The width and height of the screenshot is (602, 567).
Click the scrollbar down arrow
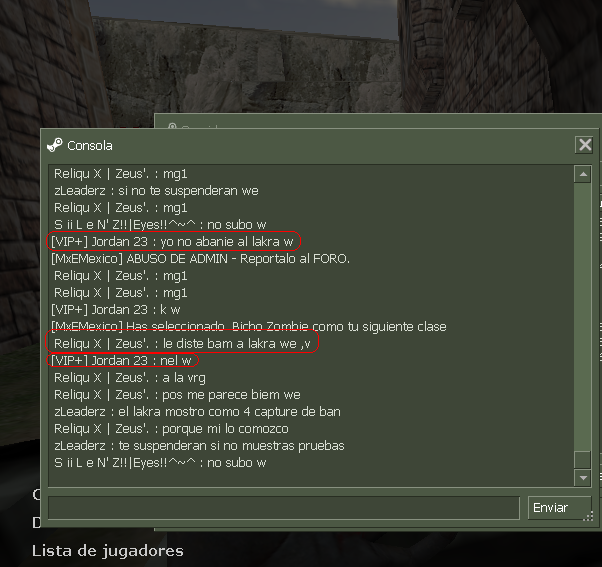tap(582, 478)
